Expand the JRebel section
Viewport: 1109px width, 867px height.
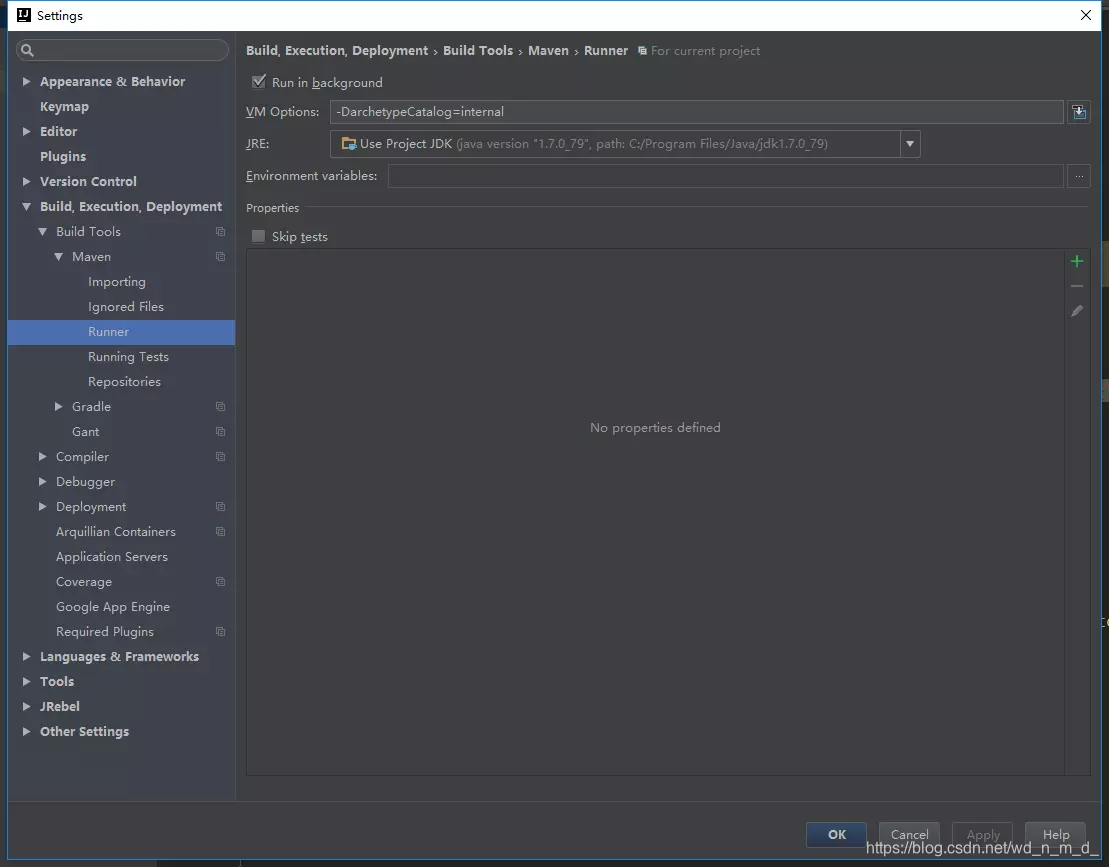pos(26,706)
